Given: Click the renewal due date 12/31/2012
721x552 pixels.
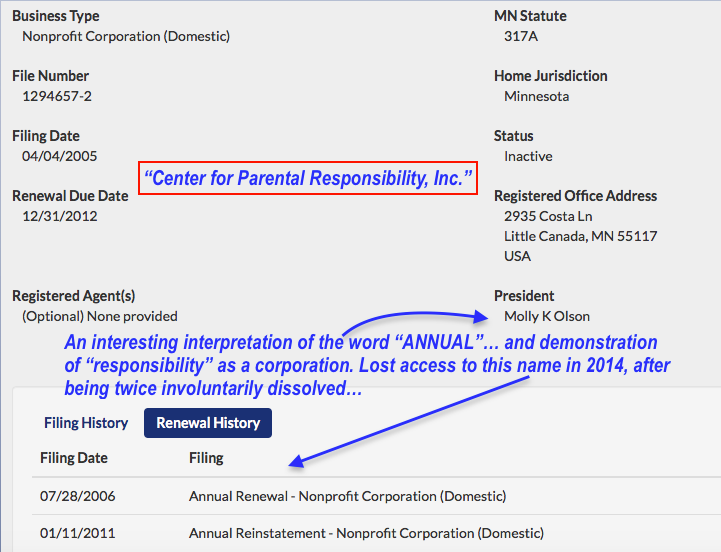Looking at the screenshot, I should pyautogui.click(x=60, y=216).
